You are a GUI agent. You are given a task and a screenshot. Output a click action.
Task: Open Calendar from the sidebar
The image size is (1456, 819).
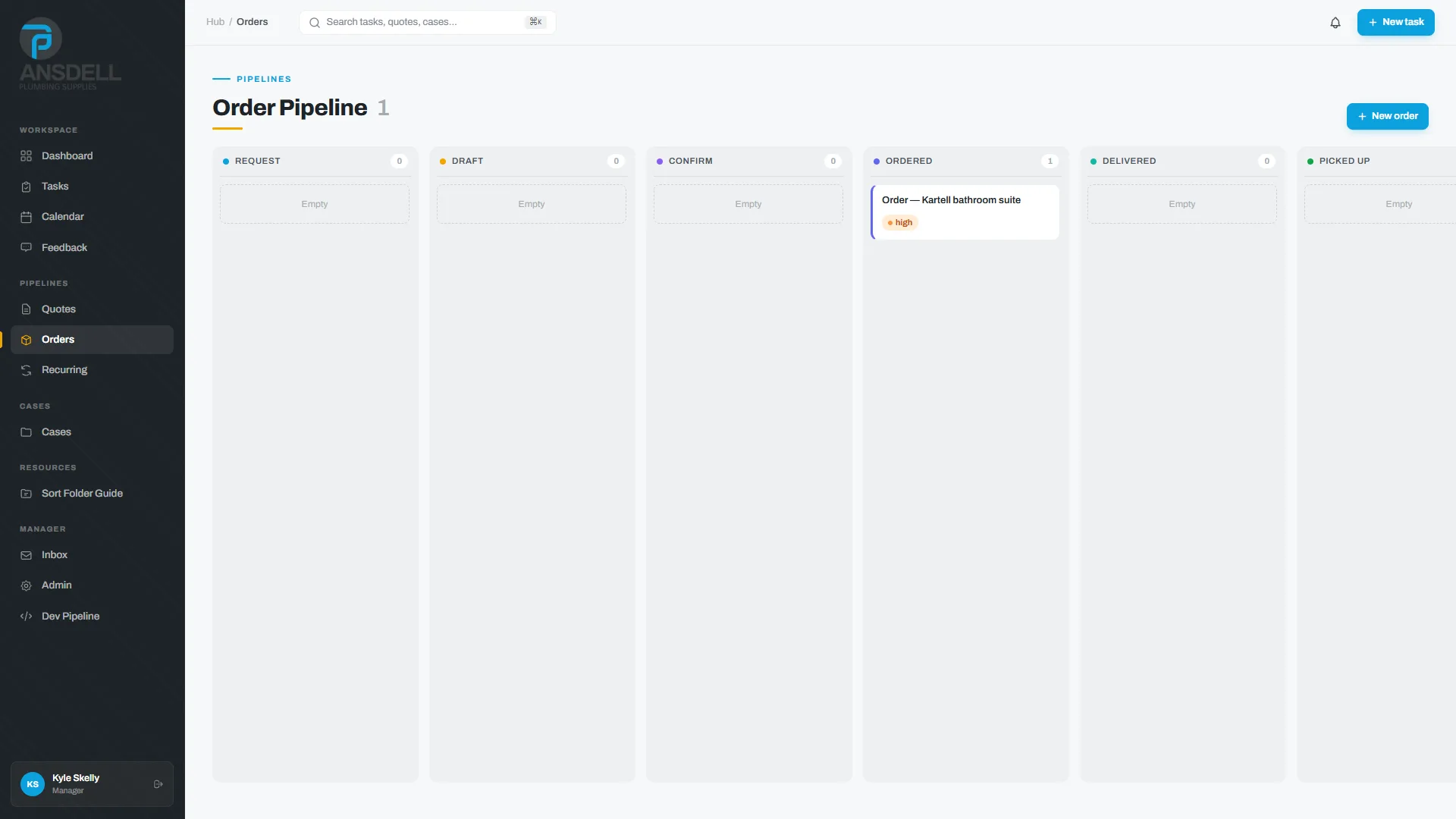coord(92,217)
